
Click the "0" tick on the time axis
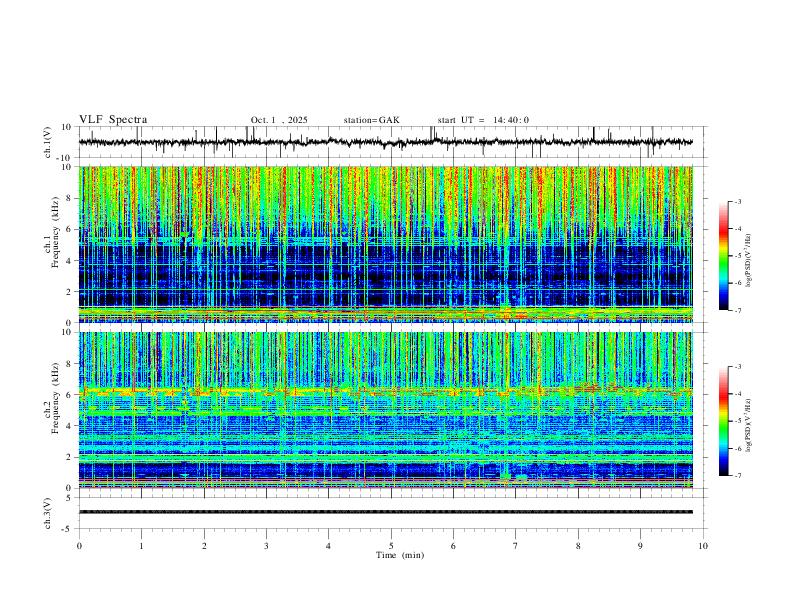79,546
